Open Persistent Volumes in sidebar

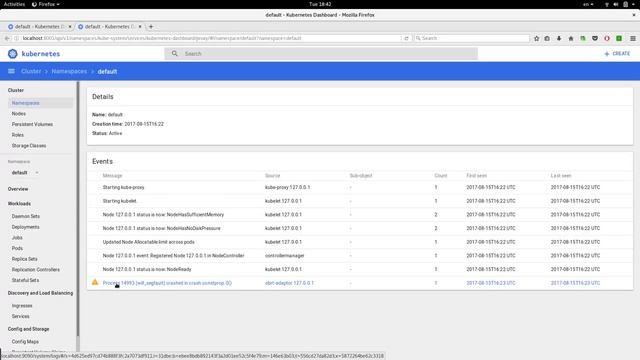coord(32,124)
